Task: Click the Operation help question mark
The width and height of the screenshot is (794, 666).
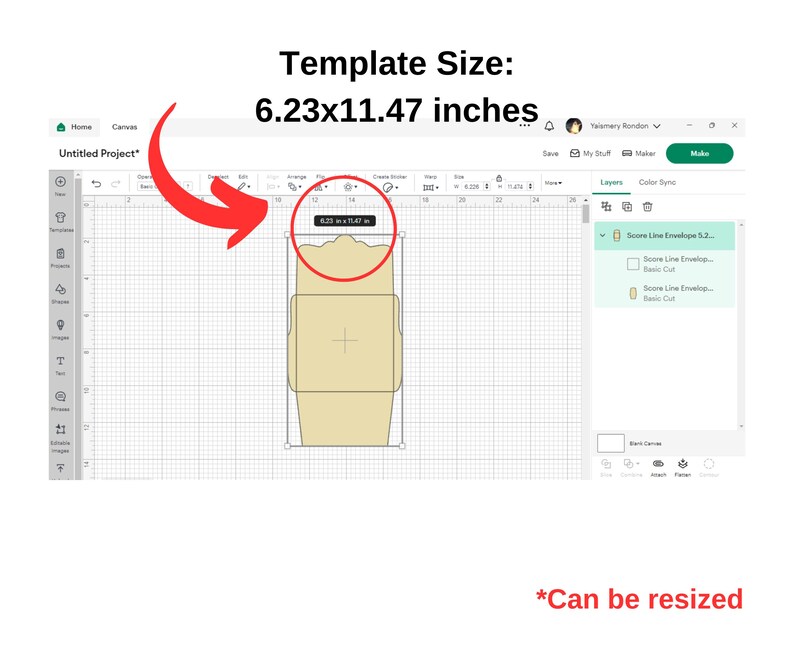Action: pyautogui.click(x=188, y=186)
